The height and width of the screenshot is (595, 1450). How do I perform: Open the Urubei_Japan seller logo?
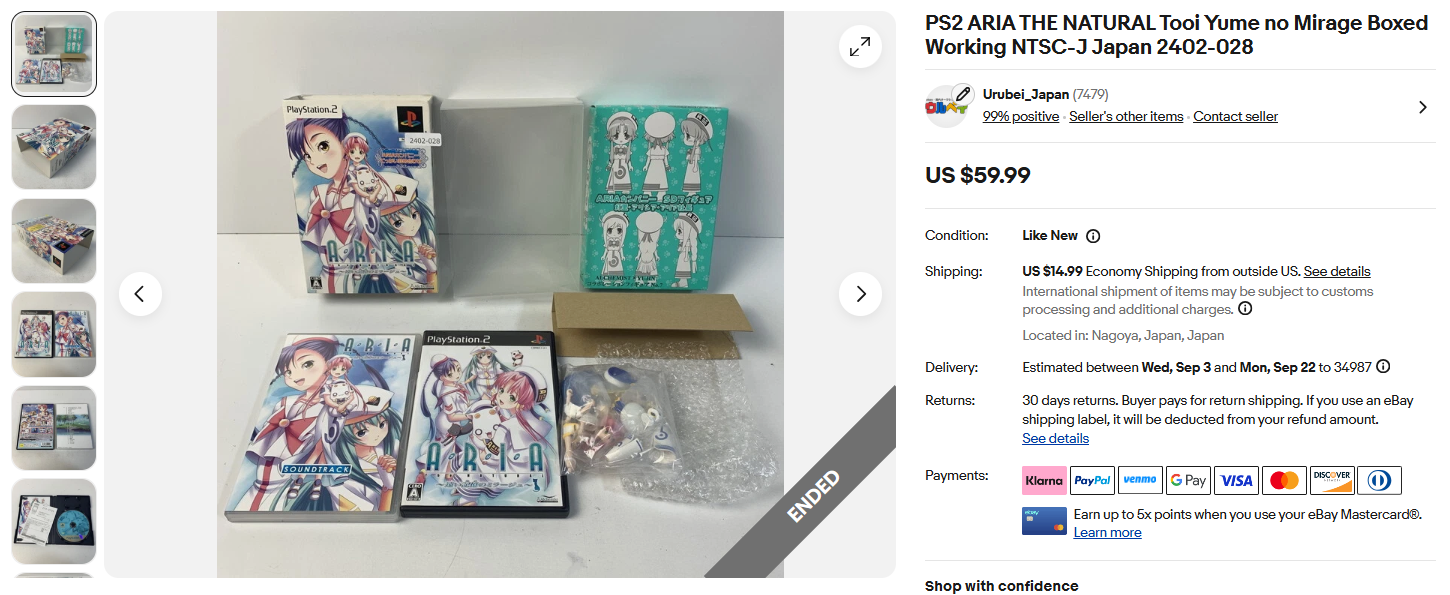point(948,105)
